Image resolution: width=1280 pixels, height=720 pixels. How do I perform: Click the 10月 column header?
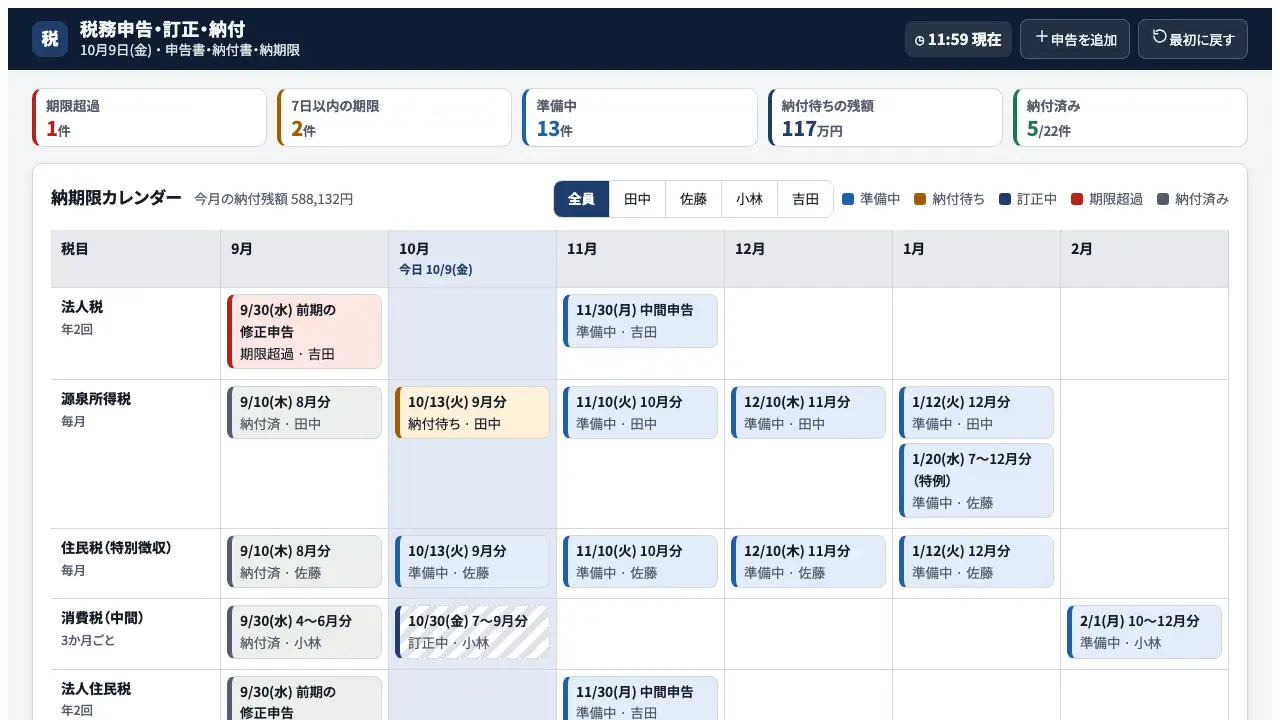(472, 259)
